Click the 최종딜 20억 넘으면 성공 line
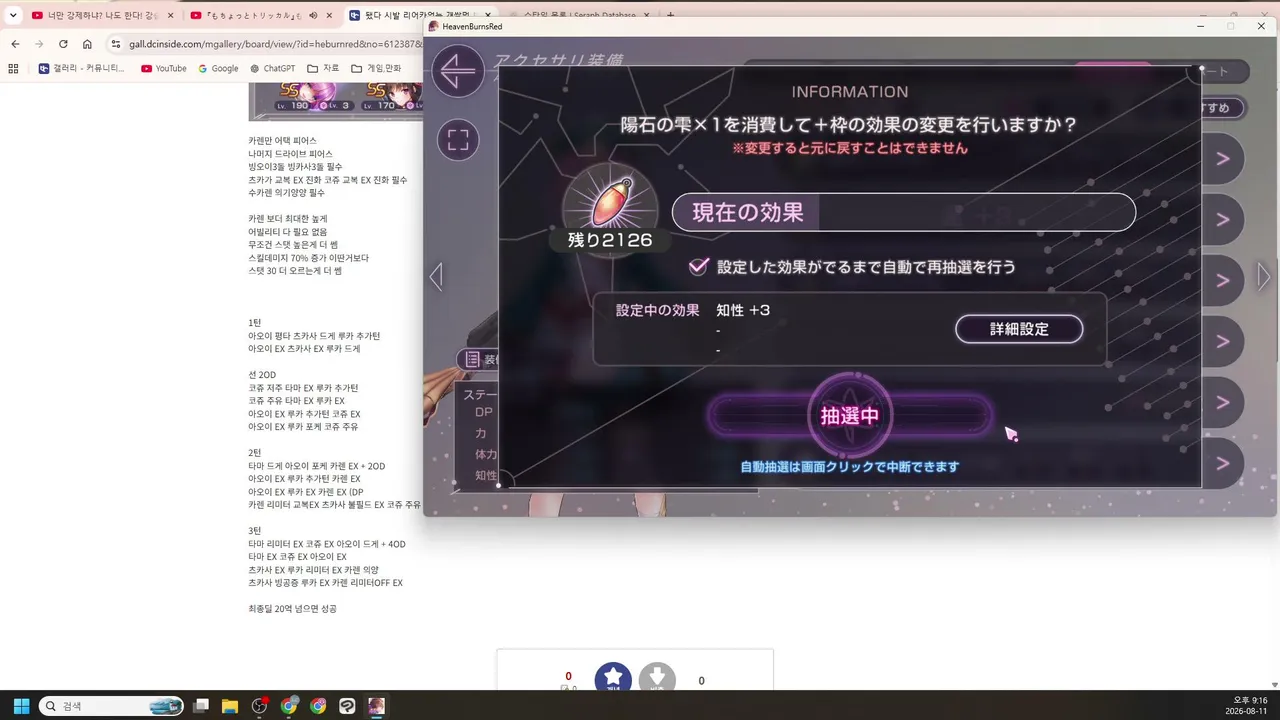This screenshot has height=720, width=1280. click(292, 609)
